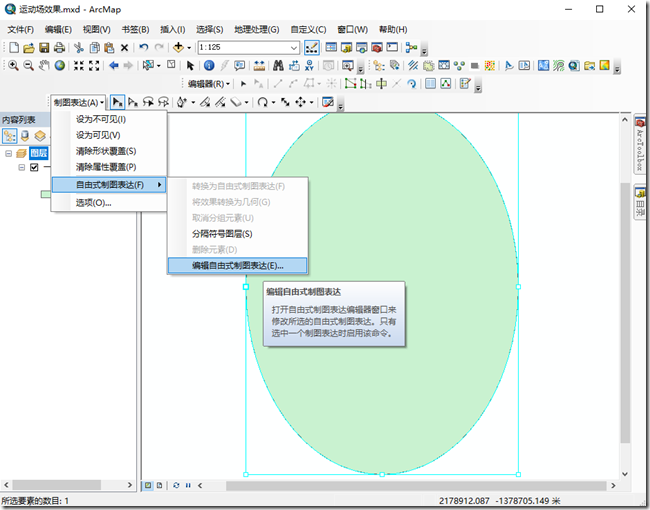Click the vertical map scrollbar thumb
This screenshot has width=650, height=510.
tap(625, 312)
